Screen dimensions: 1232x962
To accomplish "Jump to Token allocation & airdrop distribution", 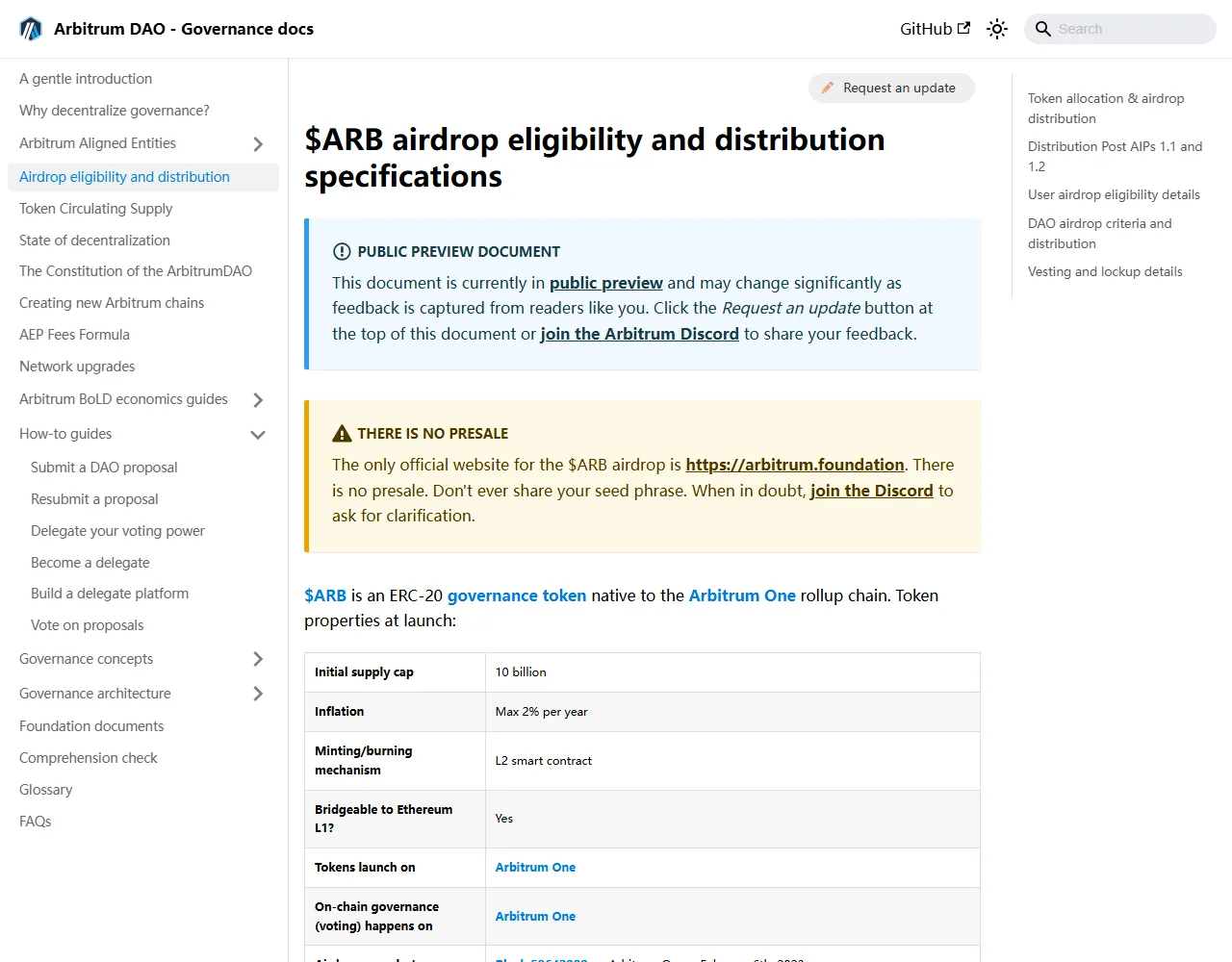I will (1106, 109).
